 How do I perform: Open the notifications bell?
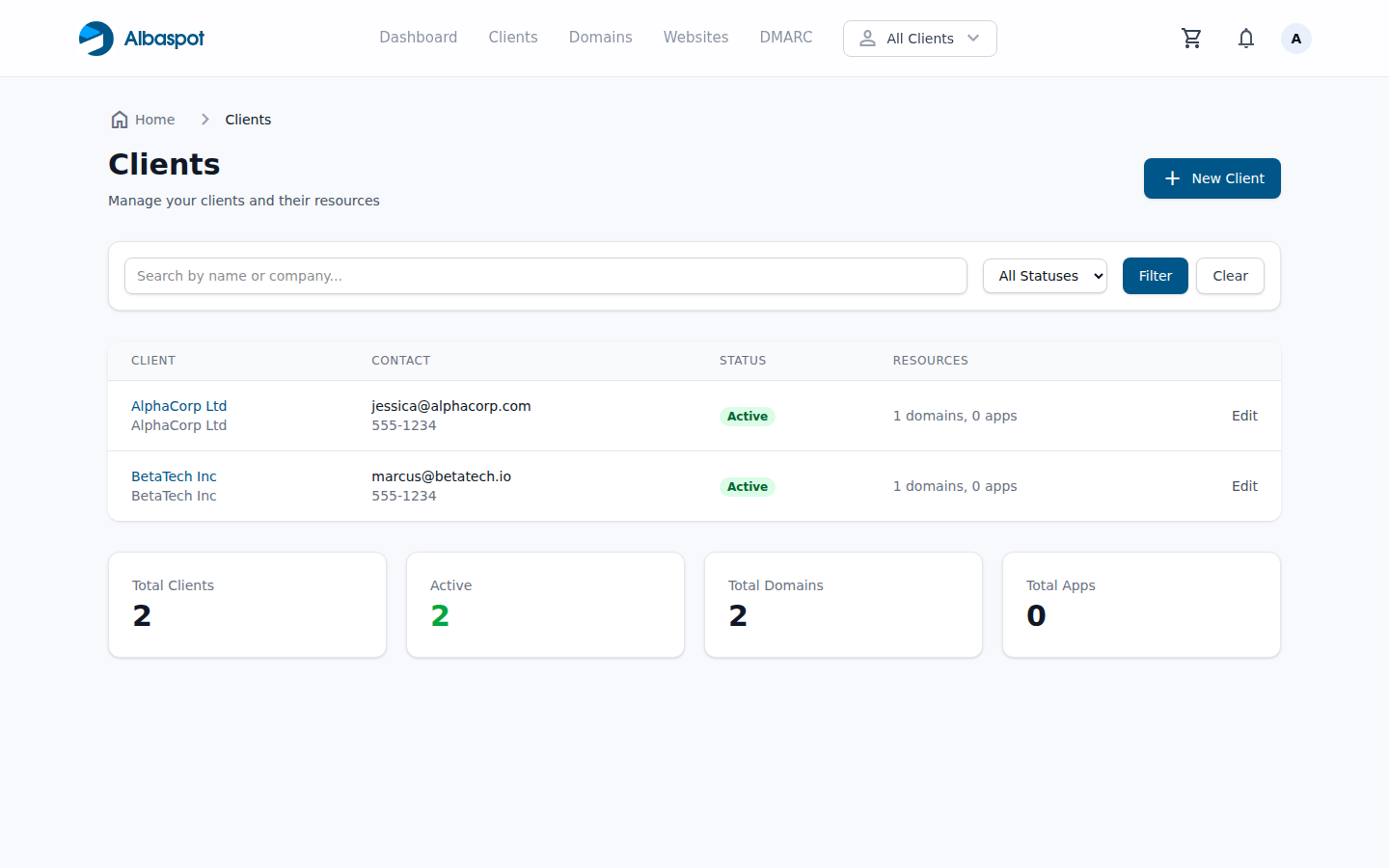1246,39
